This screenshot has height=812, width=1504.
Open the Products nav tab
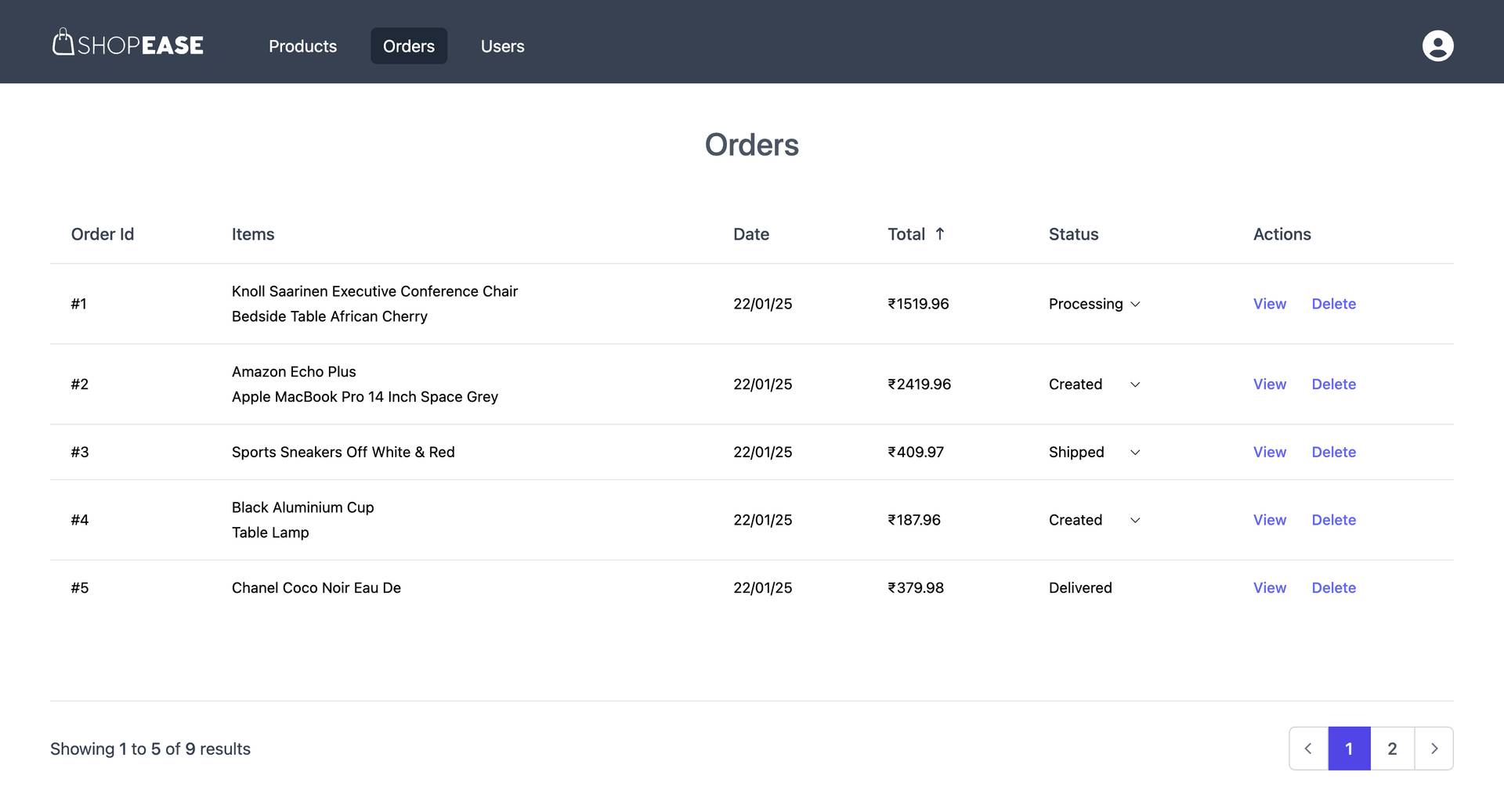302,46
